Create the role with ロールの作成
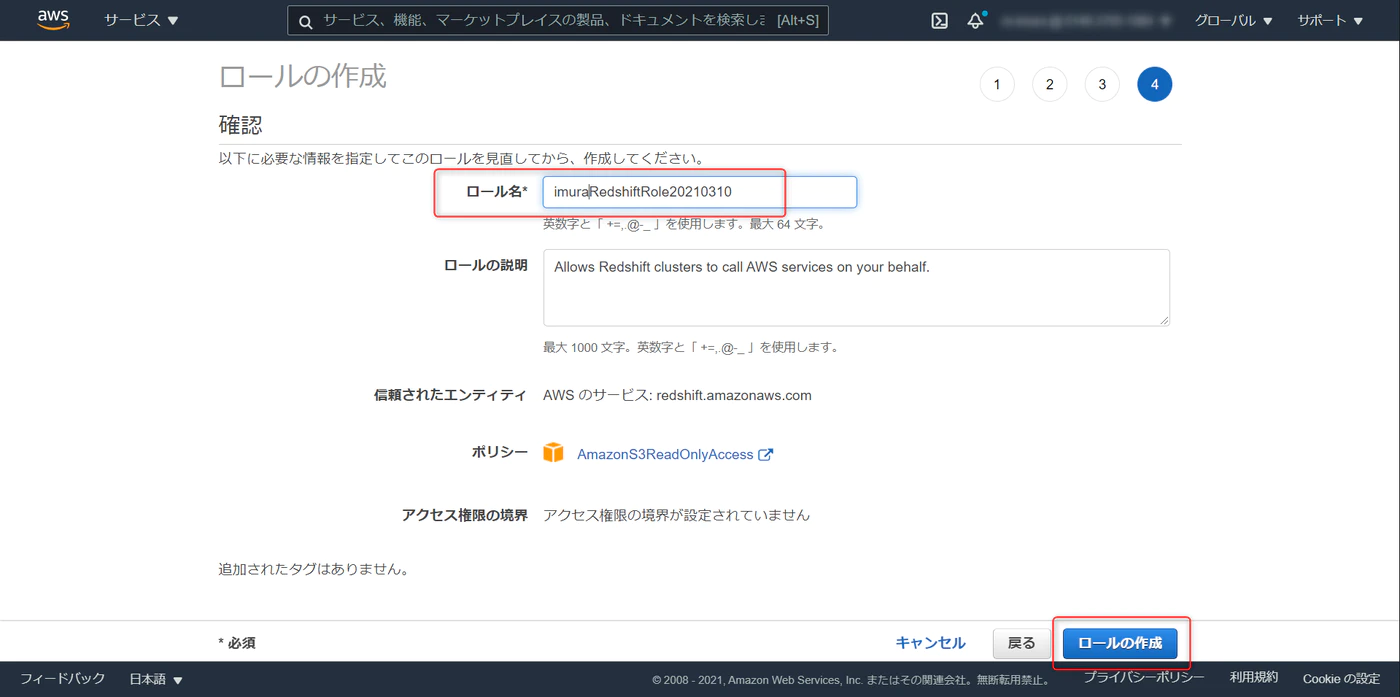The width and height of the screenshot is (1400, 697). [1120, 643]
